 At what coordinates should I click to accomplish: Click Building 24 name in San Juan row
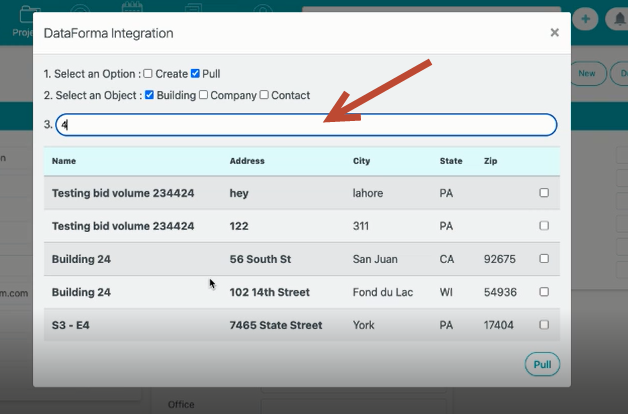[x=81, y=259]
